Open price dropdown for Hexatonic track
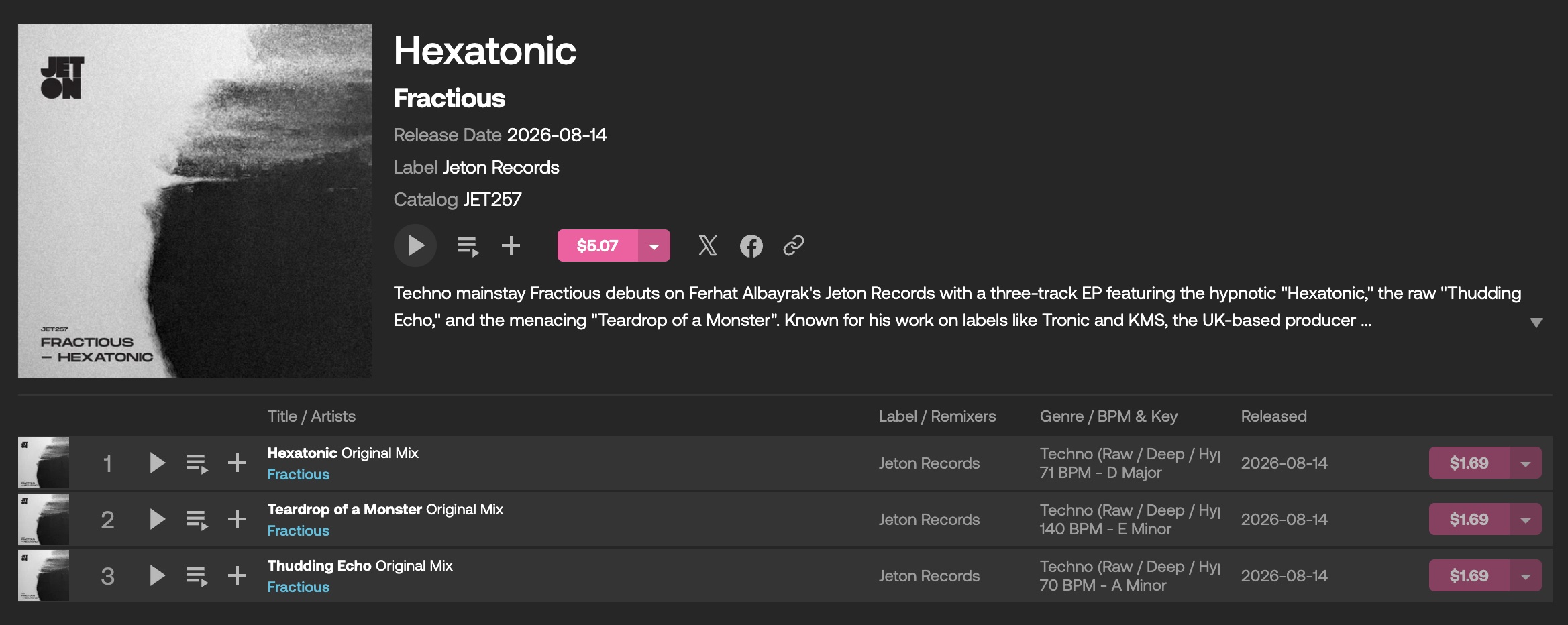The width and height of the screenshot is (1568, 625). [x=1526, y=463]
